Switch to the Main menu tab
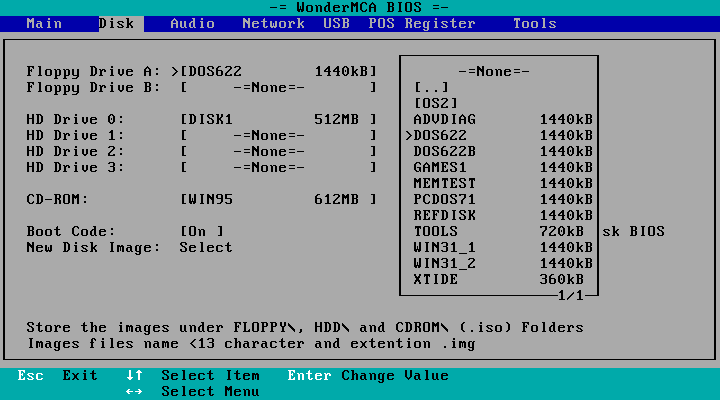This screenshot has width=720, height=400. pyautogui.click(x=44, y=23)
